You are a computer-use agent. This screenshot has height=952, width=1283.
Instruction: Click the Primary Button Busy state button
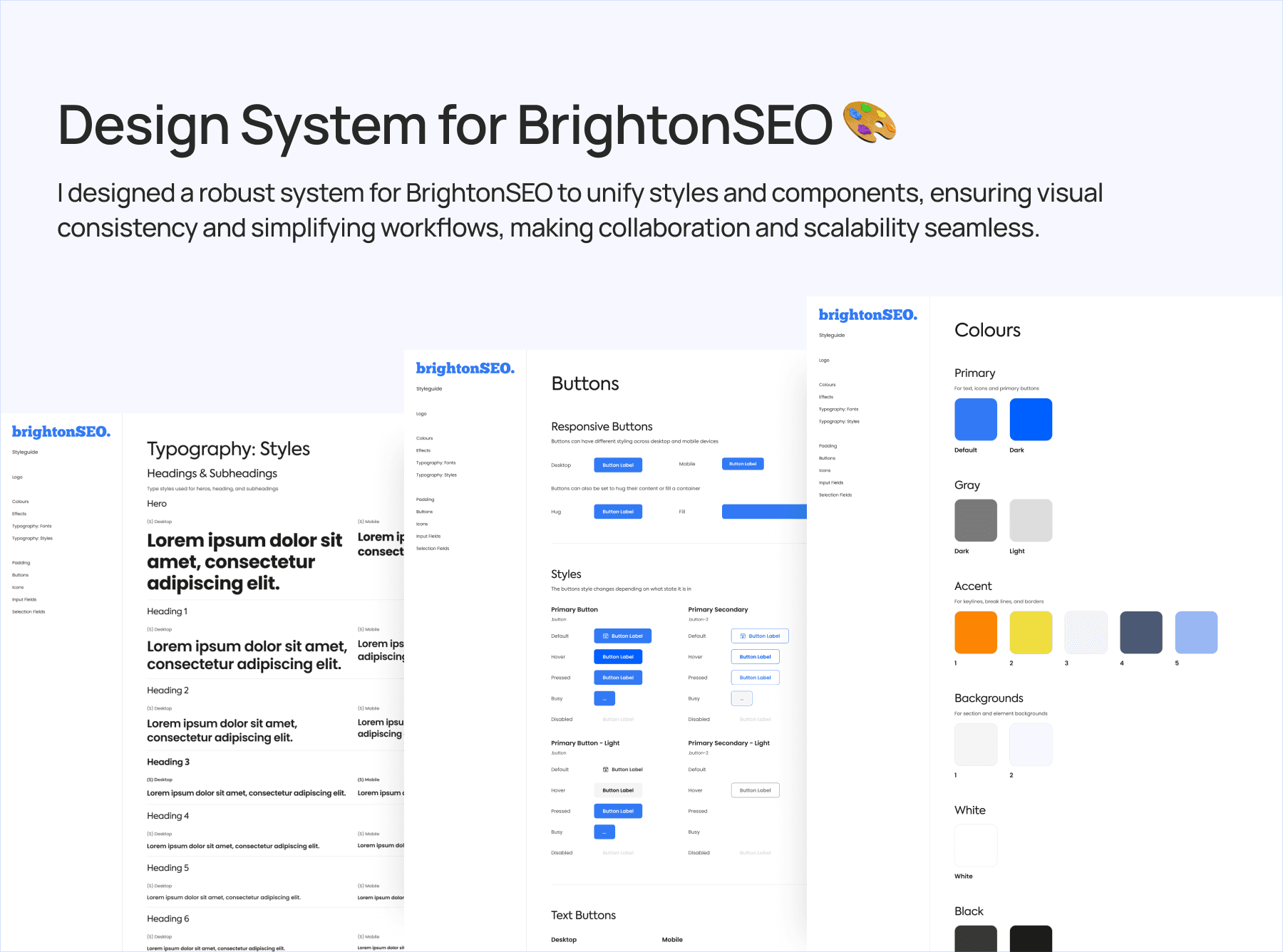click(x=604, y=698)
